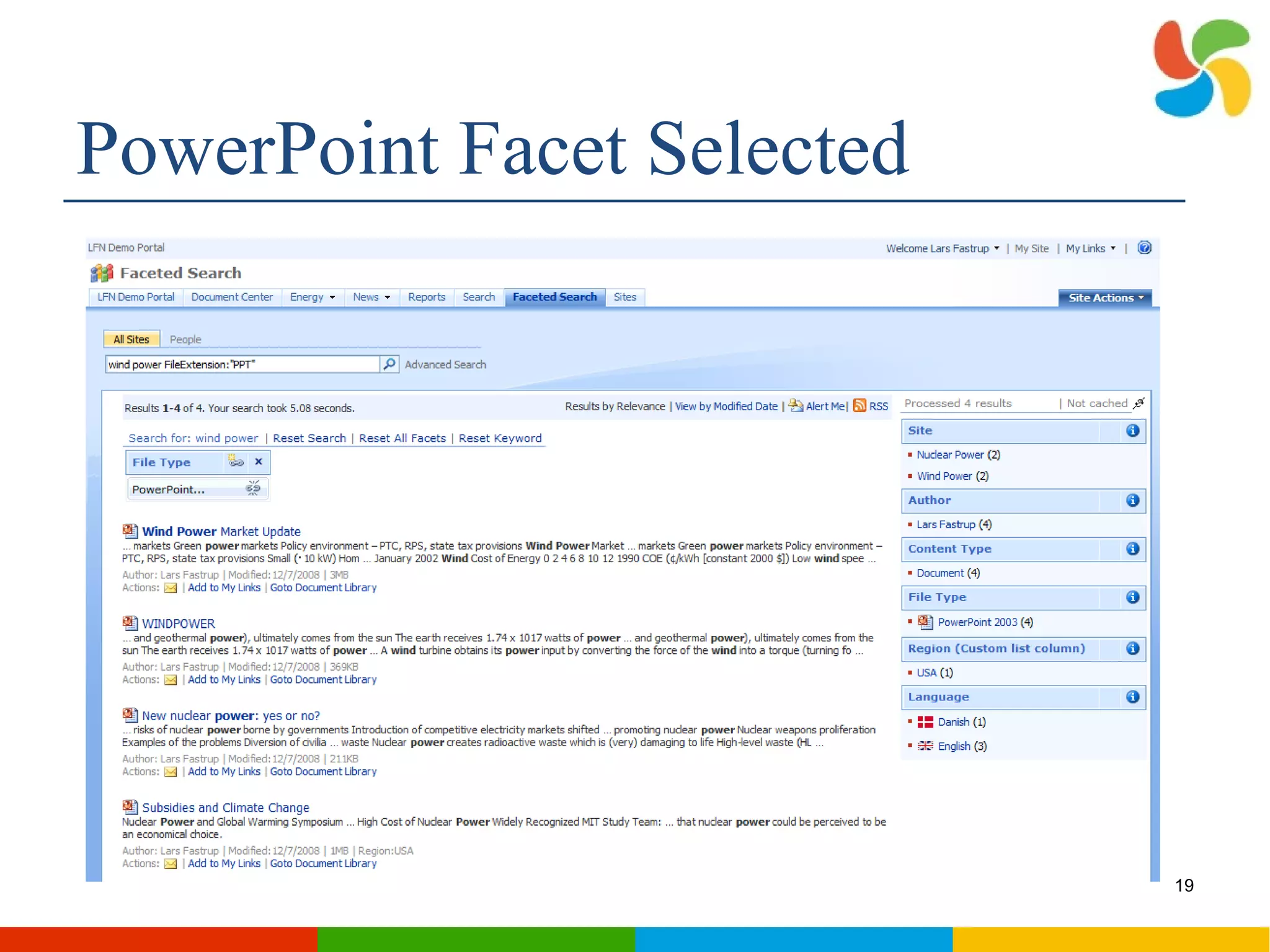Viewport: 1270px width, 952px height.
Task: Switch to the People search scope
Action: (185, 339)
